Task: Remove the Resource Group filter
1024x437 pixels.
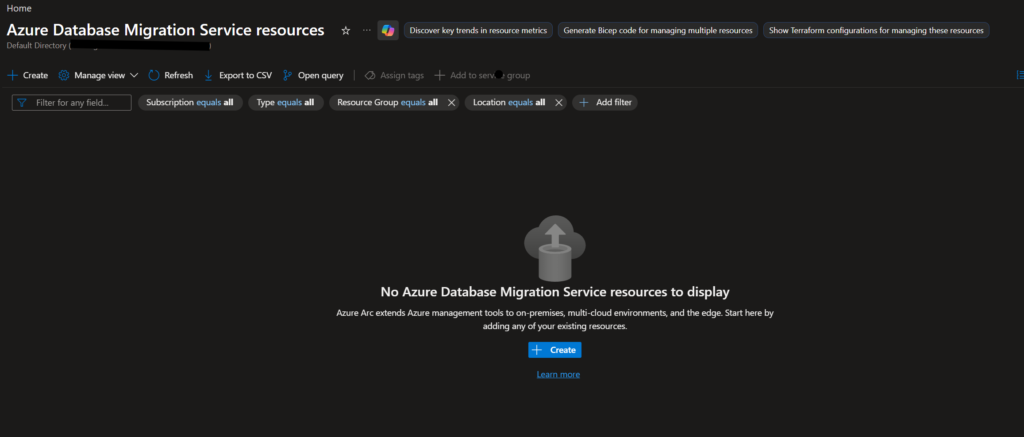Action: pyautogui.click(x=451, y=102)
